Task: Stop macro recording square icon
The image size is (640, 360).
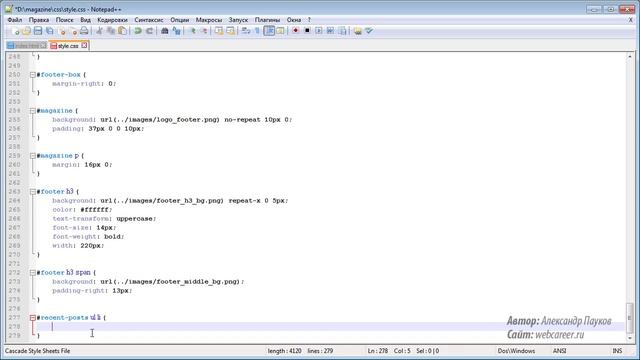Action: click(x=307, y=31)
